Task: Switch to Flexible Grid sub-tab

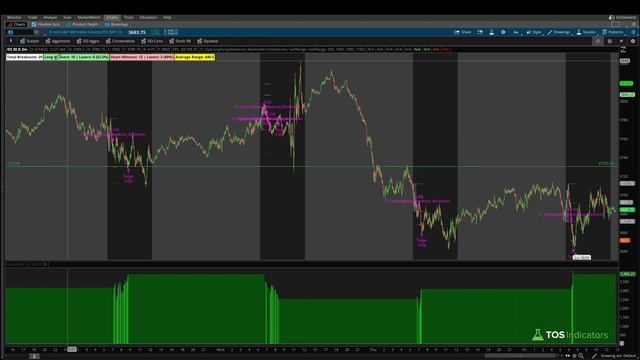Action: click(46, 24)
